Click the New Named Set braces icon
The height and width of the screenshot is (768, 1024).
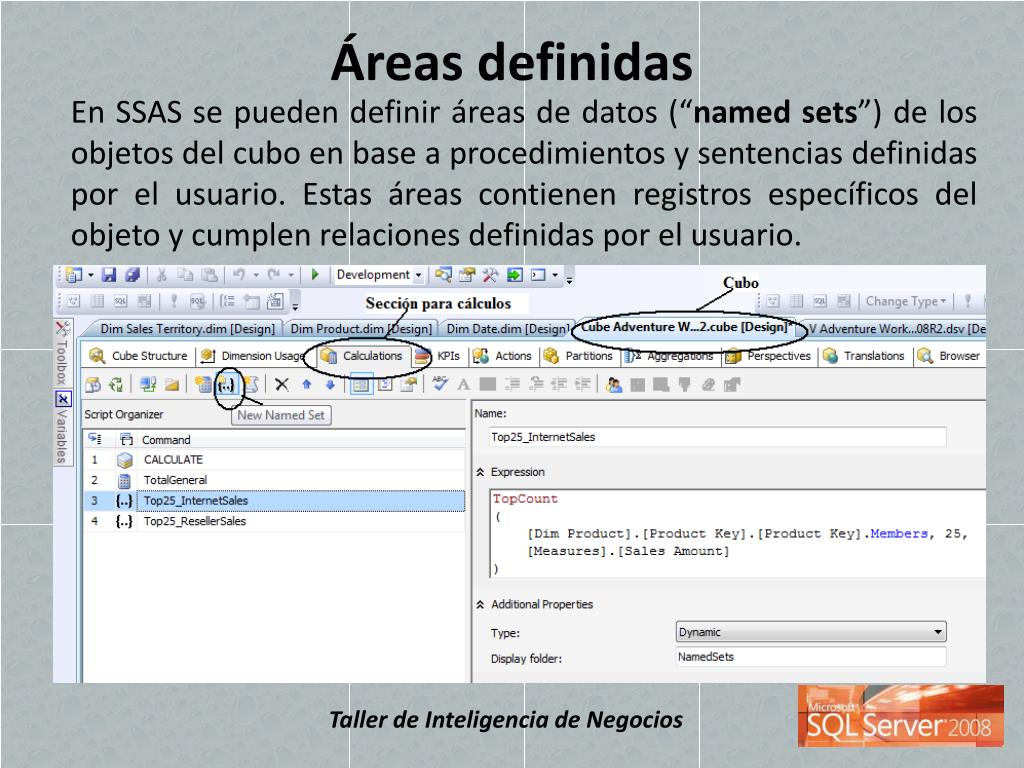pos(226,385)
